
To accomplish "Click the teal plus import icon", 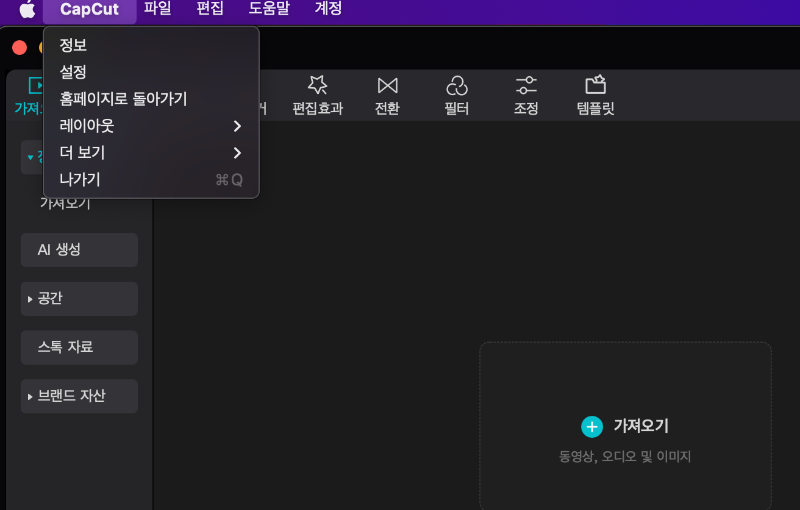I will click(592, 427).
